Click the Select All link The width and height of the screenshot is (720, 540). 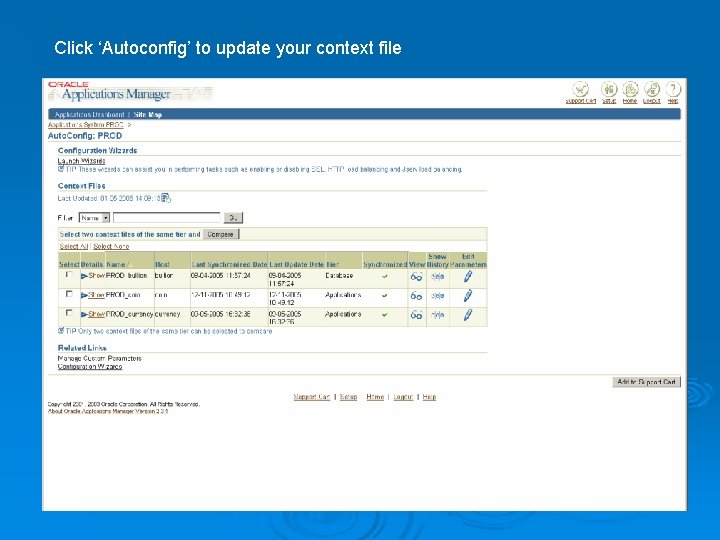click(x=73, y=247)
